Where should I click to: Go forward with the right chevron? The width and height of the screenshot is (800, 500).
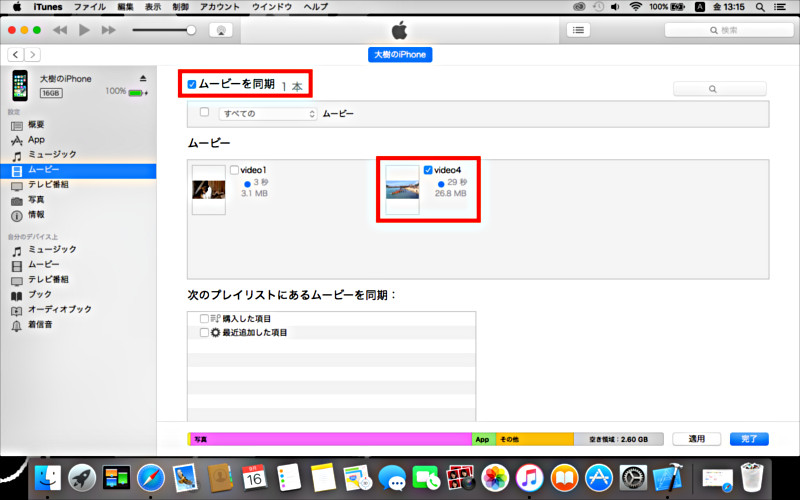(x=32, y=55)
